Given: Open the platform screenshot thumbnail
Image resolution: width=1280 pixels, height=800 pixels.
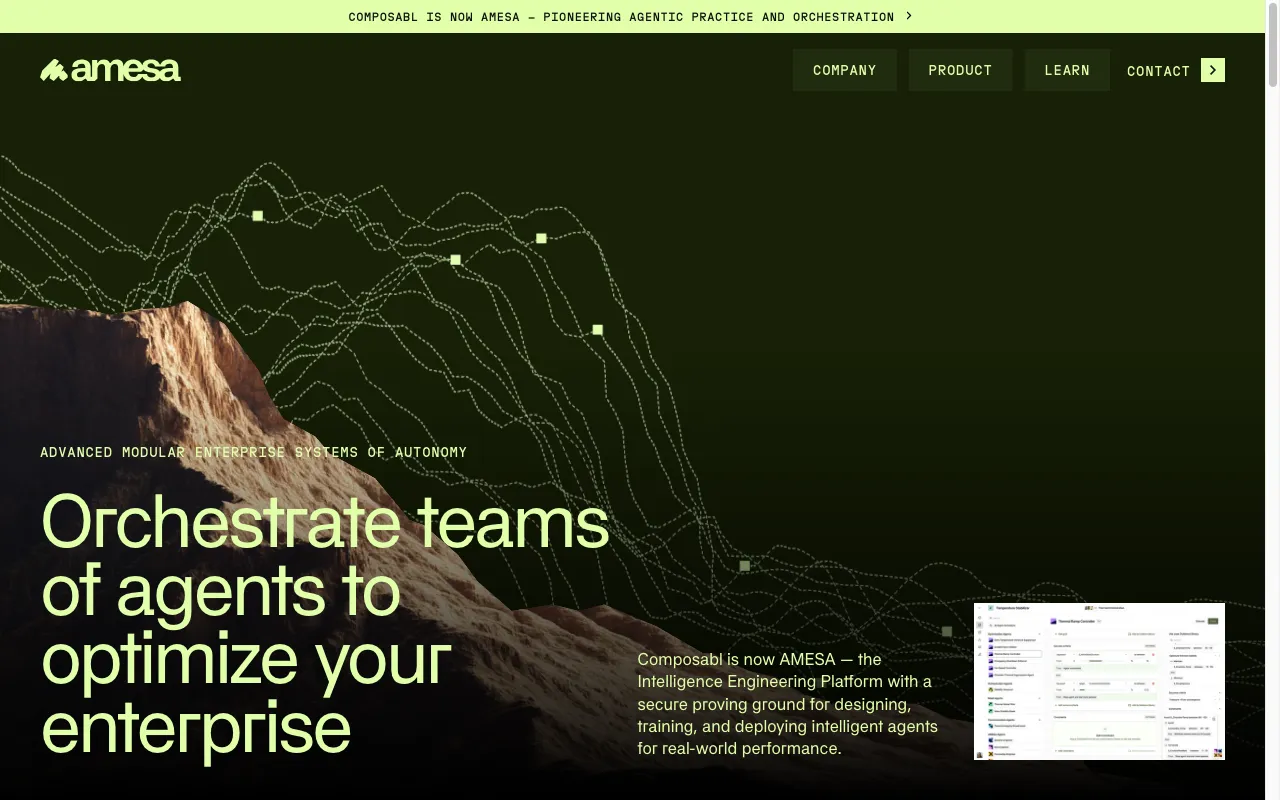Looking at the screenshot, I should tap(1099, 681).
